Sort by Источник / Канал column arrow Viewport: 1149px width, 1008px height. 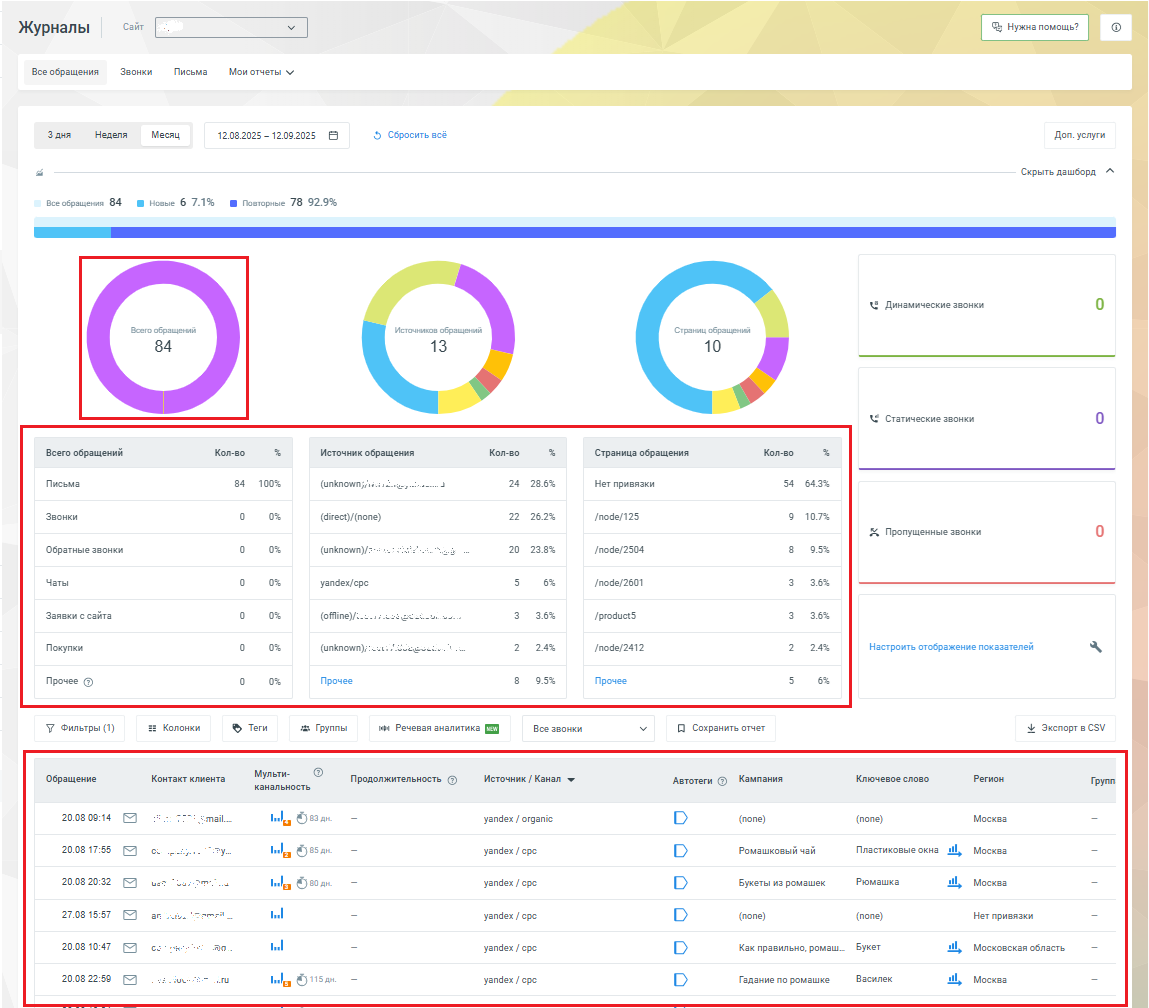571,780
